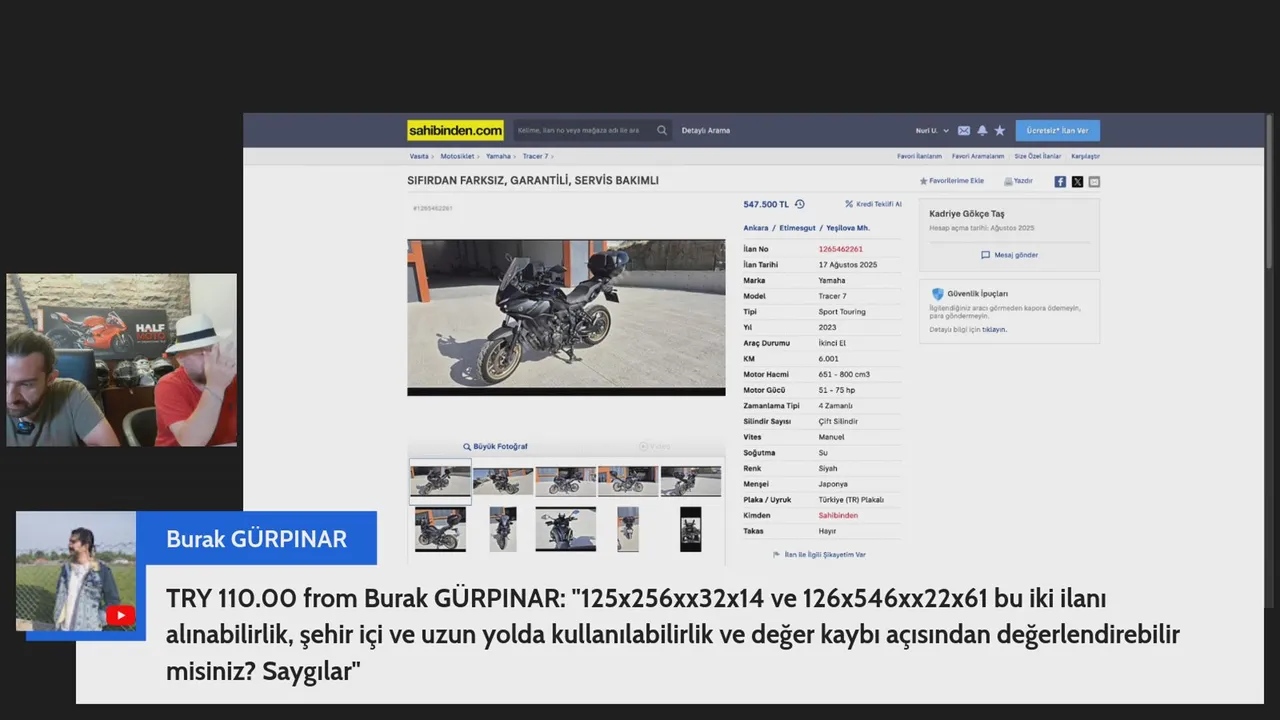
Task: Click the Etimesgut district link
Action: tap(797, 228)
